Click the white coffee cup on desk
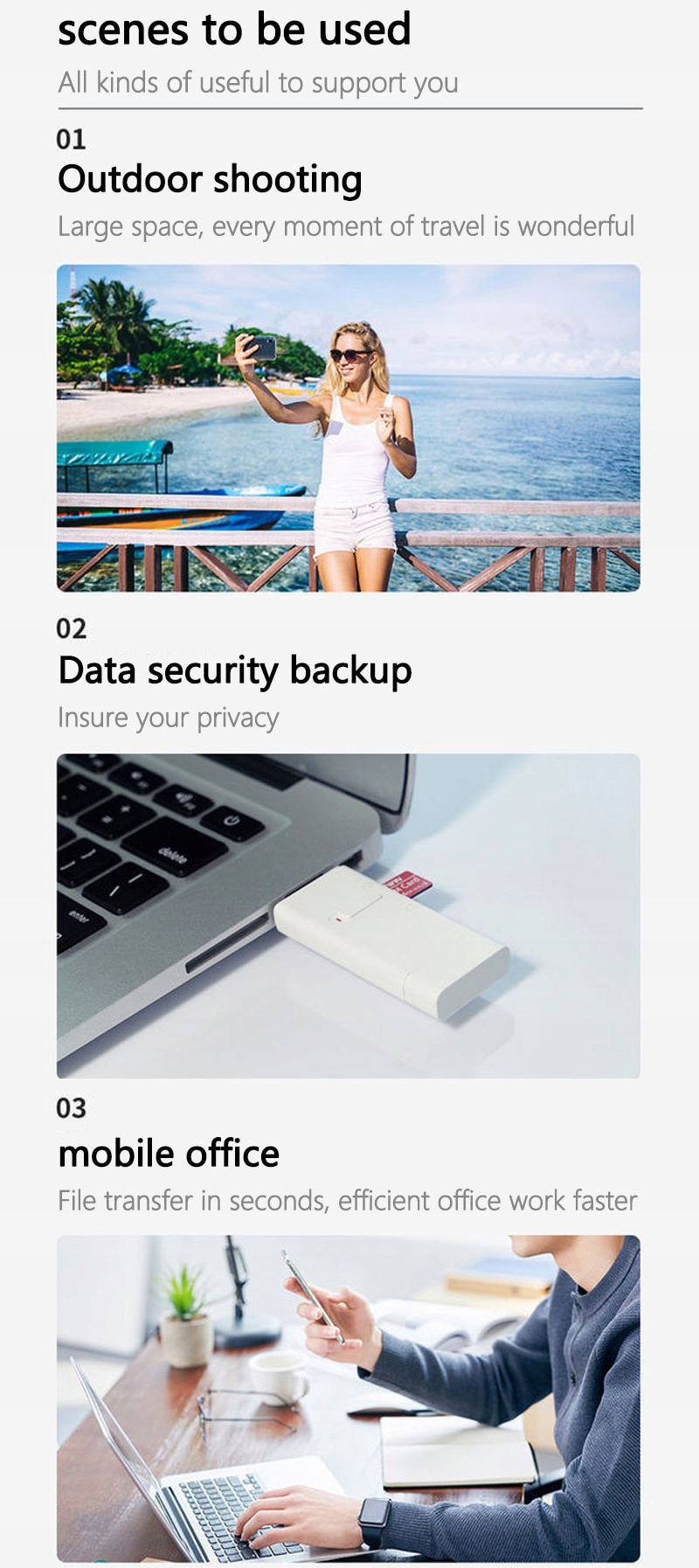The height and width of the screenshot is (1568, 699). [279, 1377]
